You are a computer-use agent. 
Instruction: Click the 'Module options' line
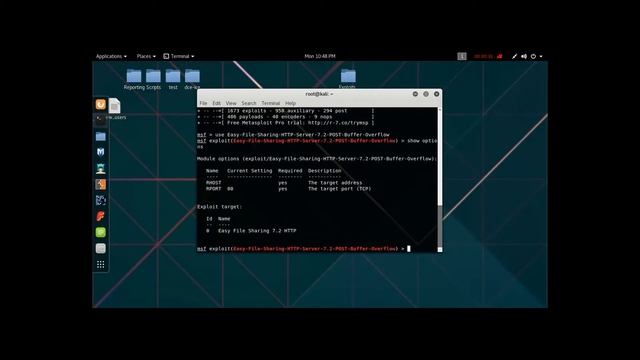(317, 159)
